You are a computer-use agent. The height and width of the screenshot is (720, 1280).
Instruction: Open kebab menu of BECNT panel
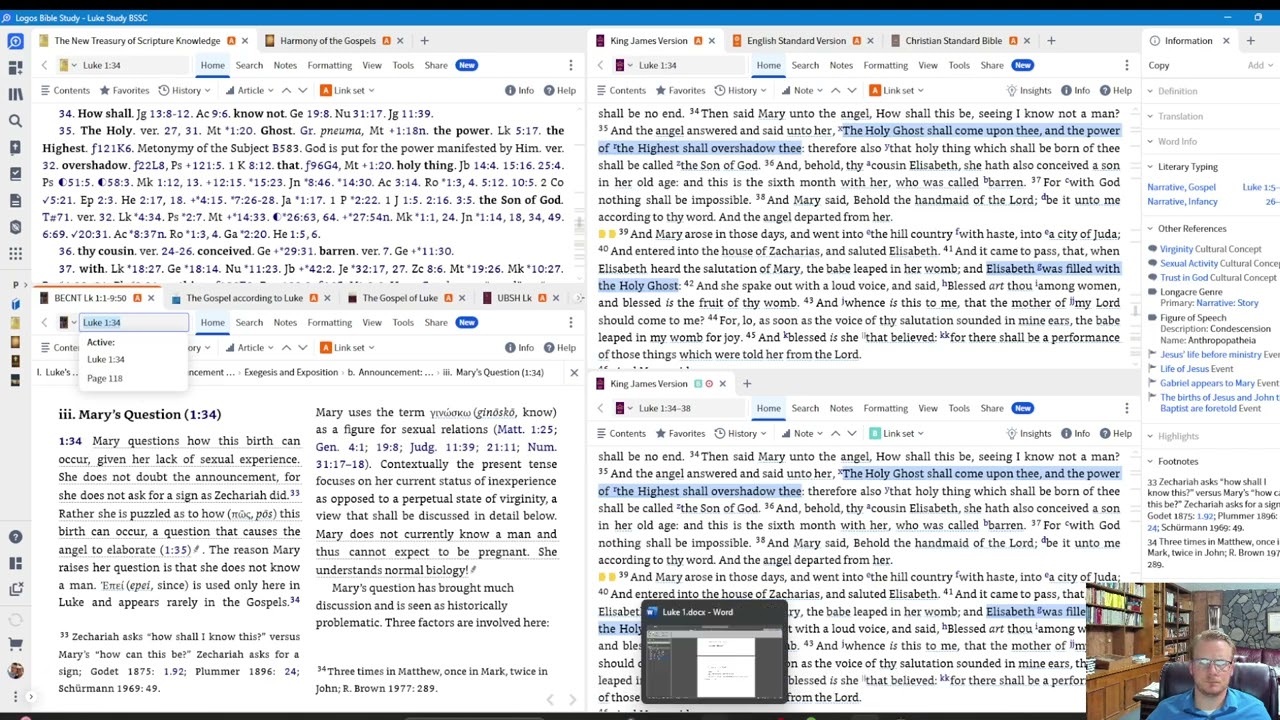pos(571,322)
